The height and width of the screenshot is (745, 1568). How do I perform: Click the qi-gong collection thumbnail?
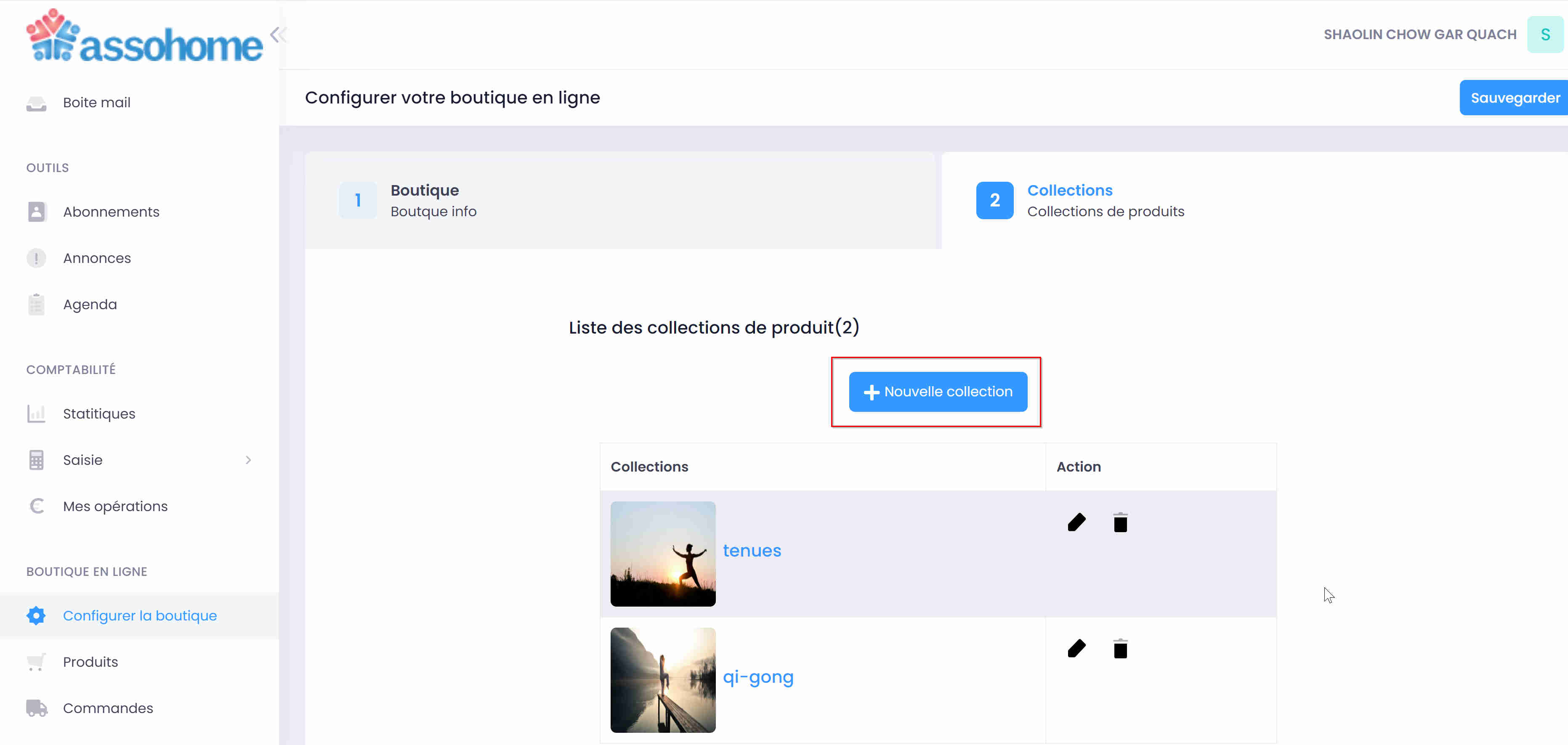pyautogui.click(x=663, y=680)
